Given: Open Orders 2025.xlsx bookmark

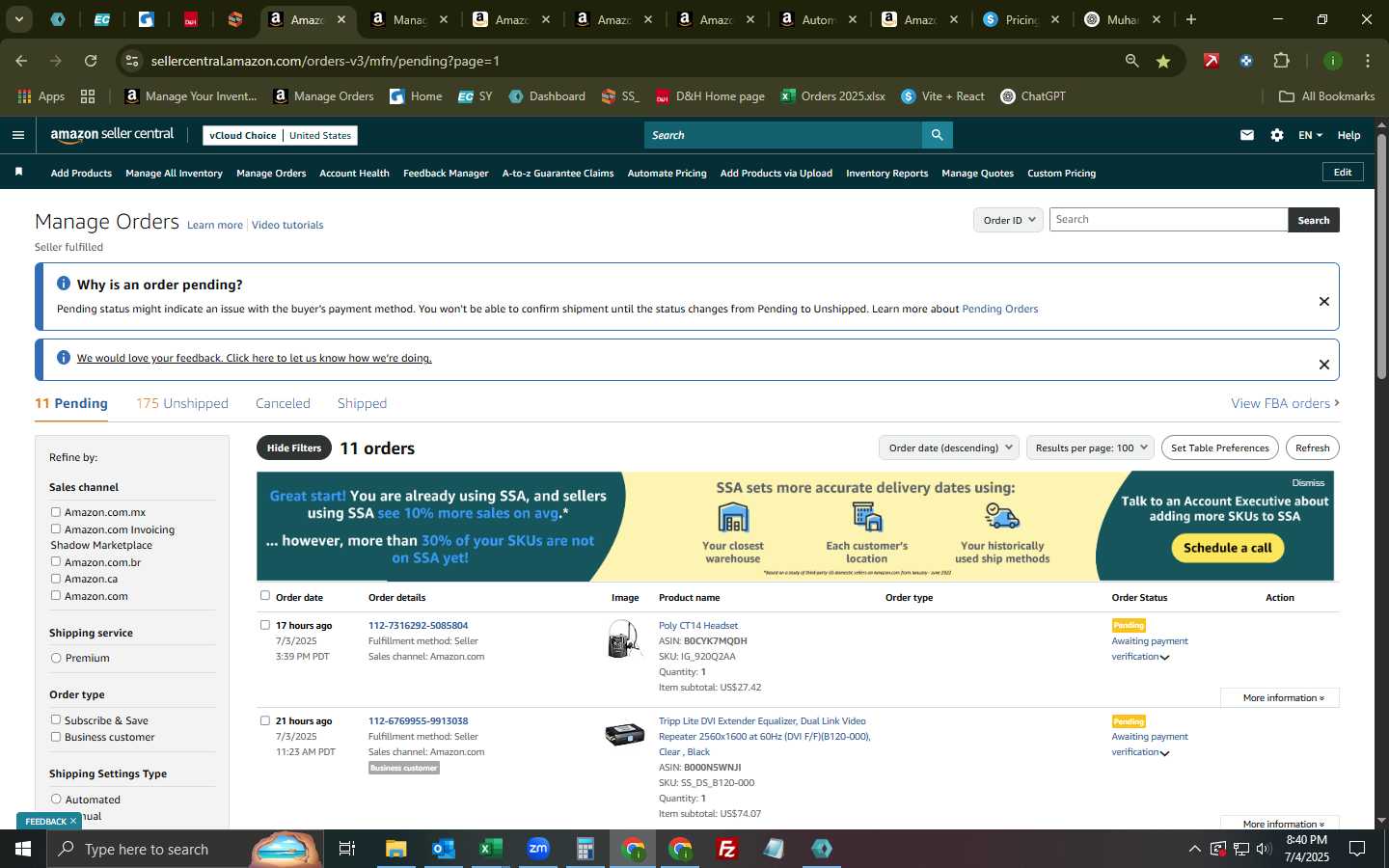Looking at the screenshot, I should 833,96.
